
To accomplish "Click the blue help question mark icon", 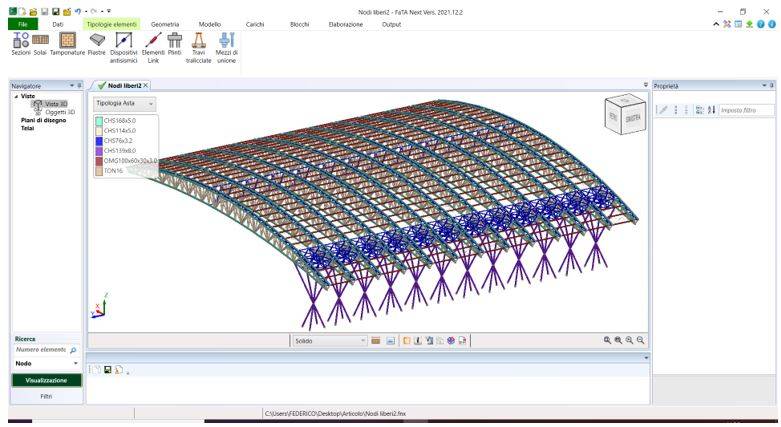I will tap(761, 24).
